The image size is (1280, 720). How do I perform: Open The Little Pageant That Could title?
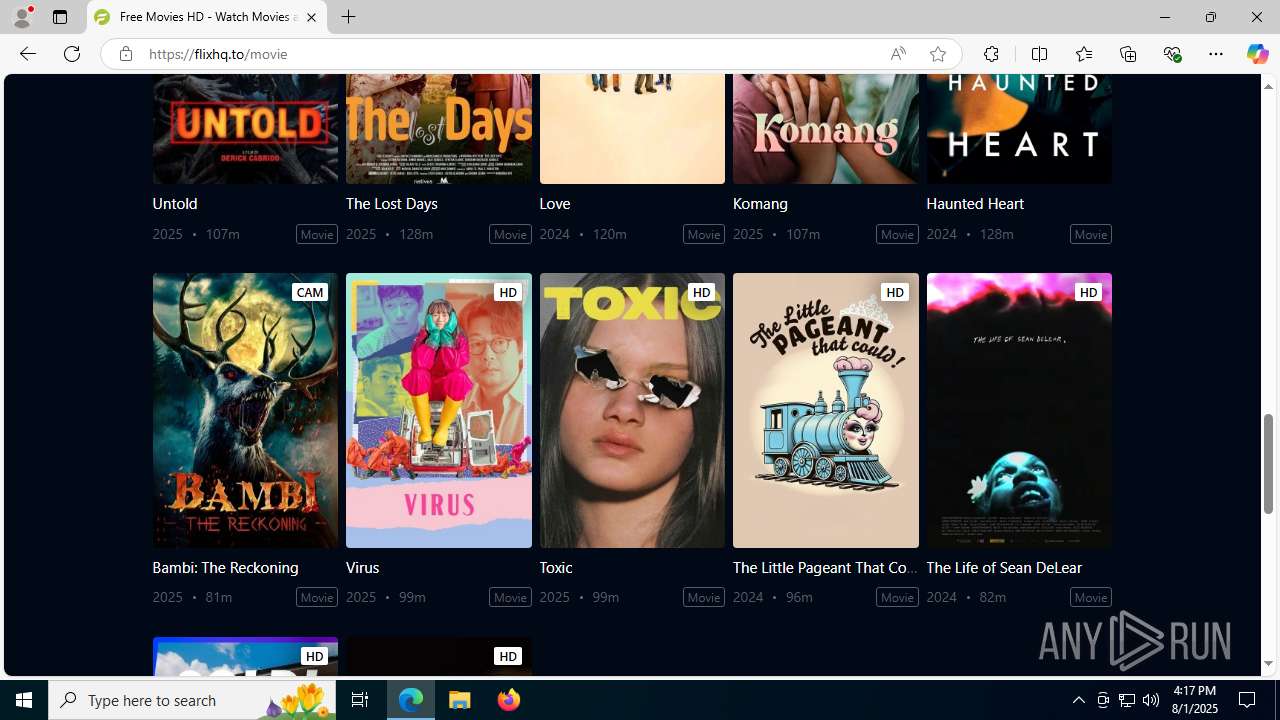coord(825,567)
